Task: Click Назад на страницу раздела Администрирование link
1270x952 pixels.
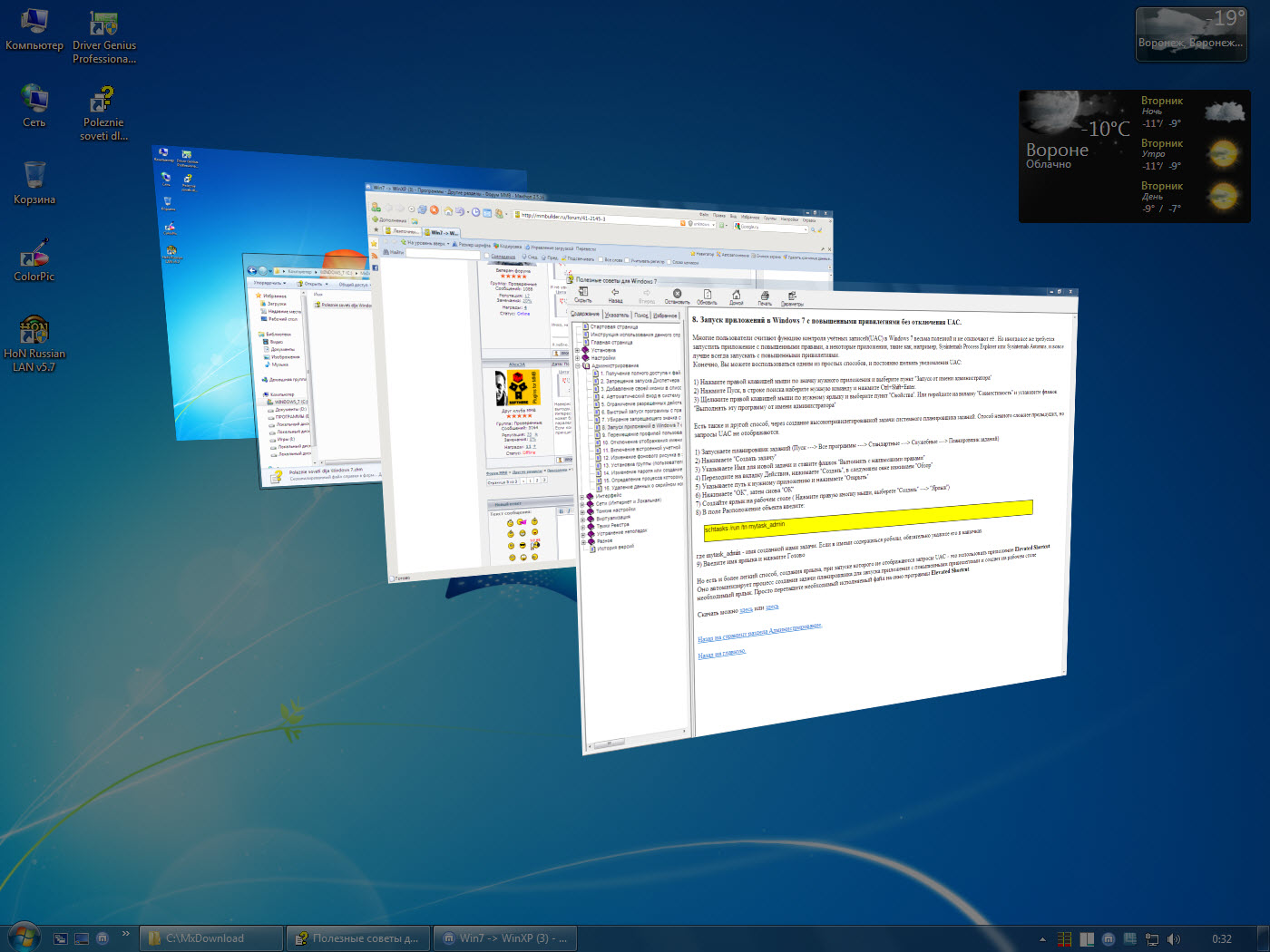Action: click(759, 632)
